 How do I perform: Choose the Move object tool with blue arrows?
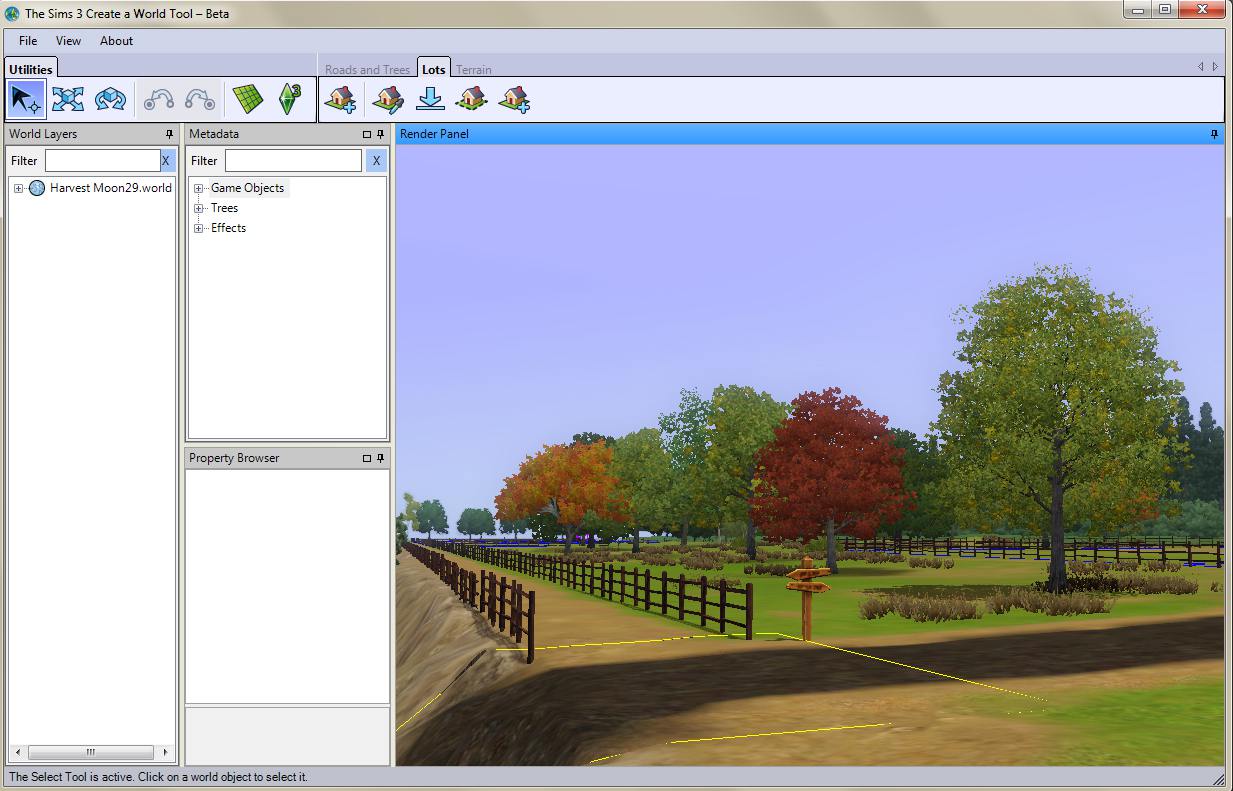pos(68,99)
